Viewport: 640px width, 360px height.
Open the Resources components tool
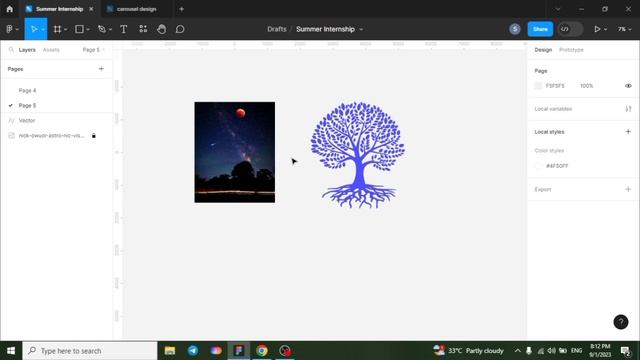(x=143, y=29)
